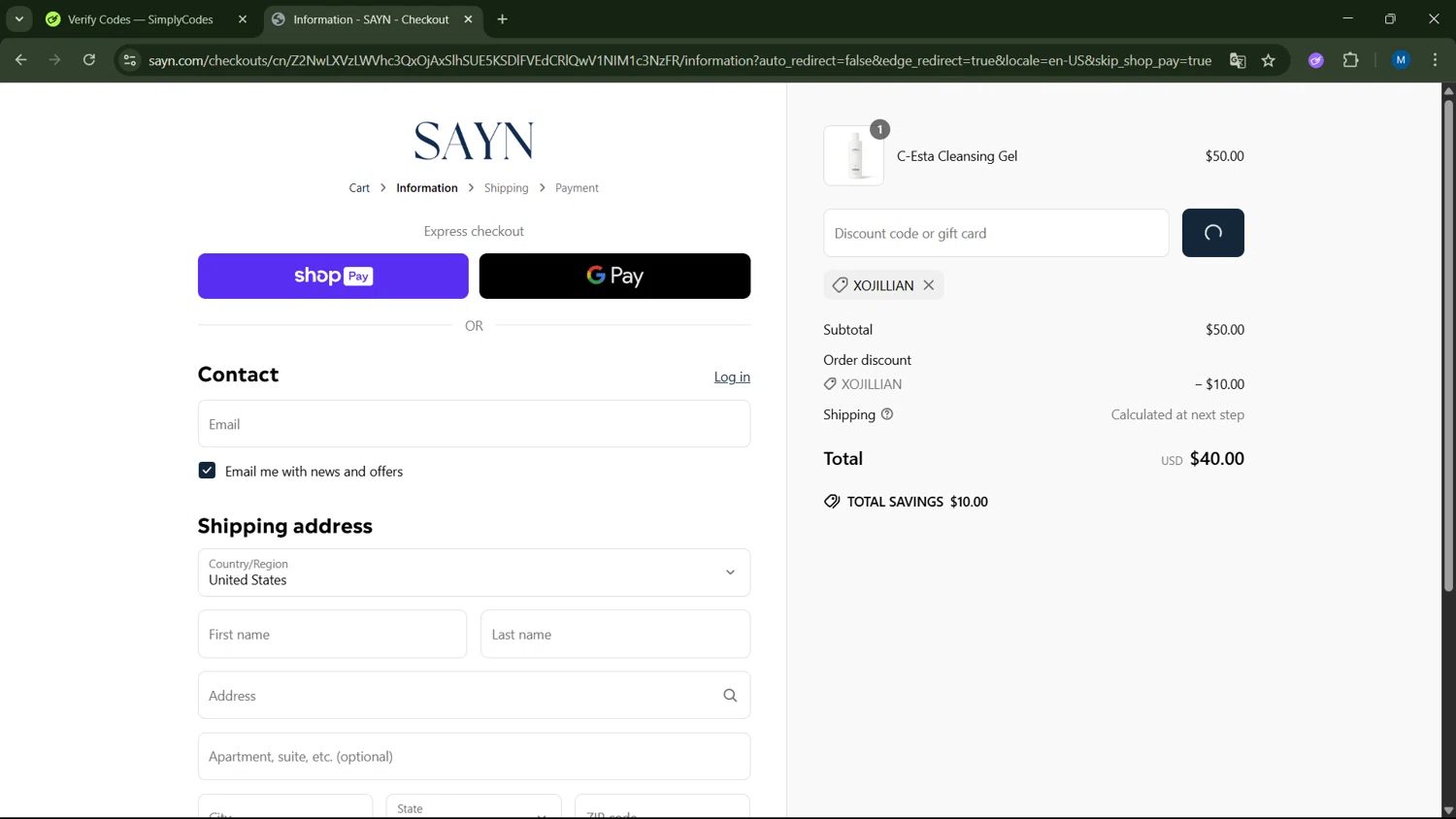Select the Shipping breadcrumb step

click(x=507, y=188)
